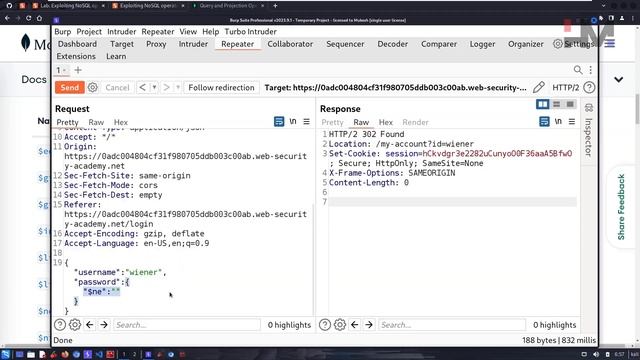Click the request Search field

pyautogui.click(x=187, y=325)
